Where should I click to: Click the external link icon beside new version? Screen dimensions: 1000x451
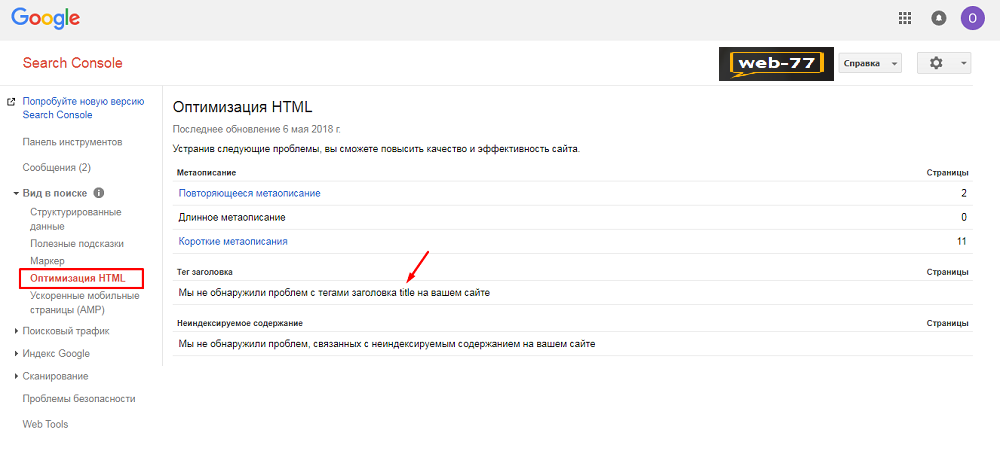point(10,101)
